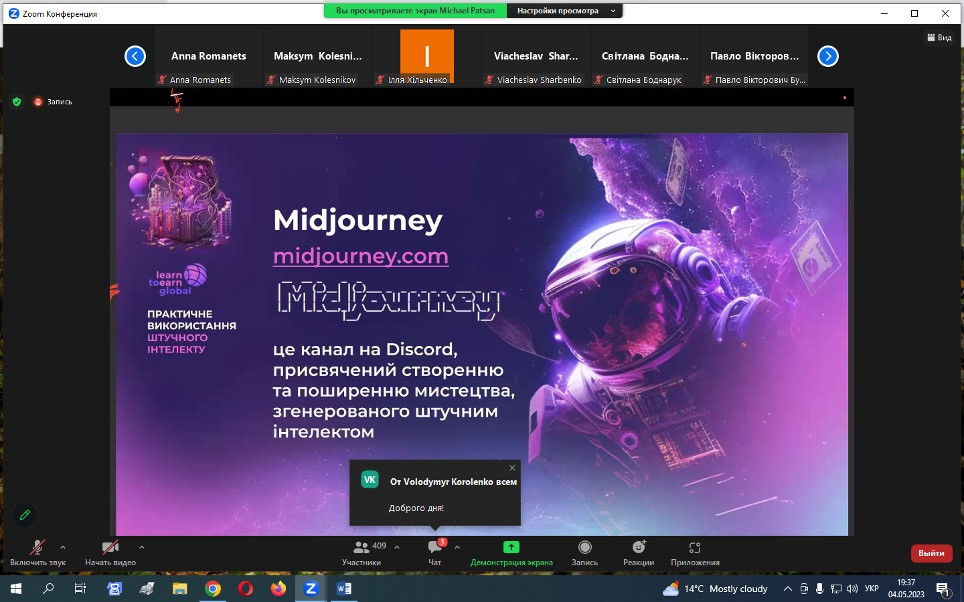Click the green annotation pencil icon
The width and height of the screenshot is (964, 602).
click(25, 515)
